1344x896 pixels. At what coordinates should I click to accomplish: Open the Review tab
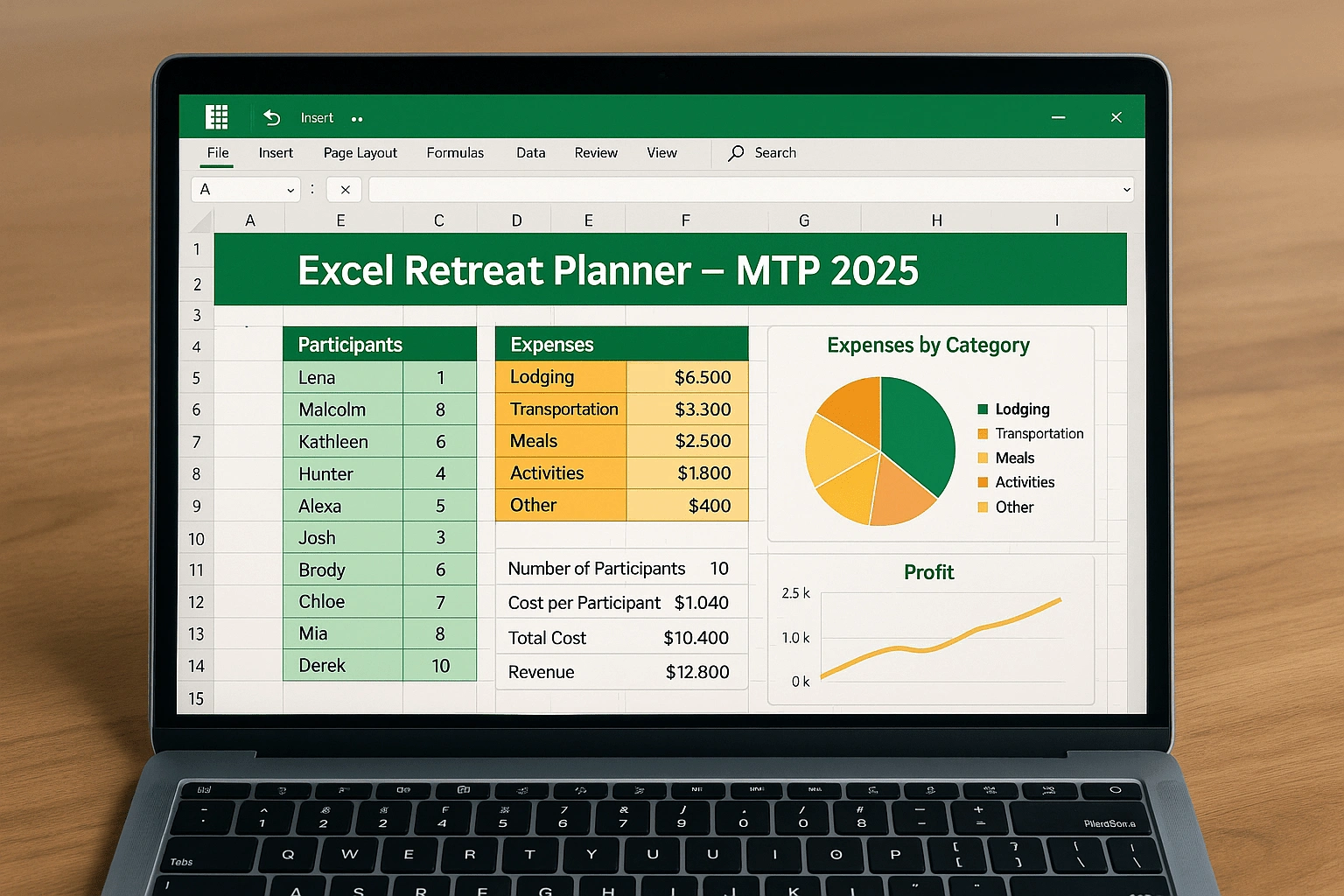pos(596,152)
